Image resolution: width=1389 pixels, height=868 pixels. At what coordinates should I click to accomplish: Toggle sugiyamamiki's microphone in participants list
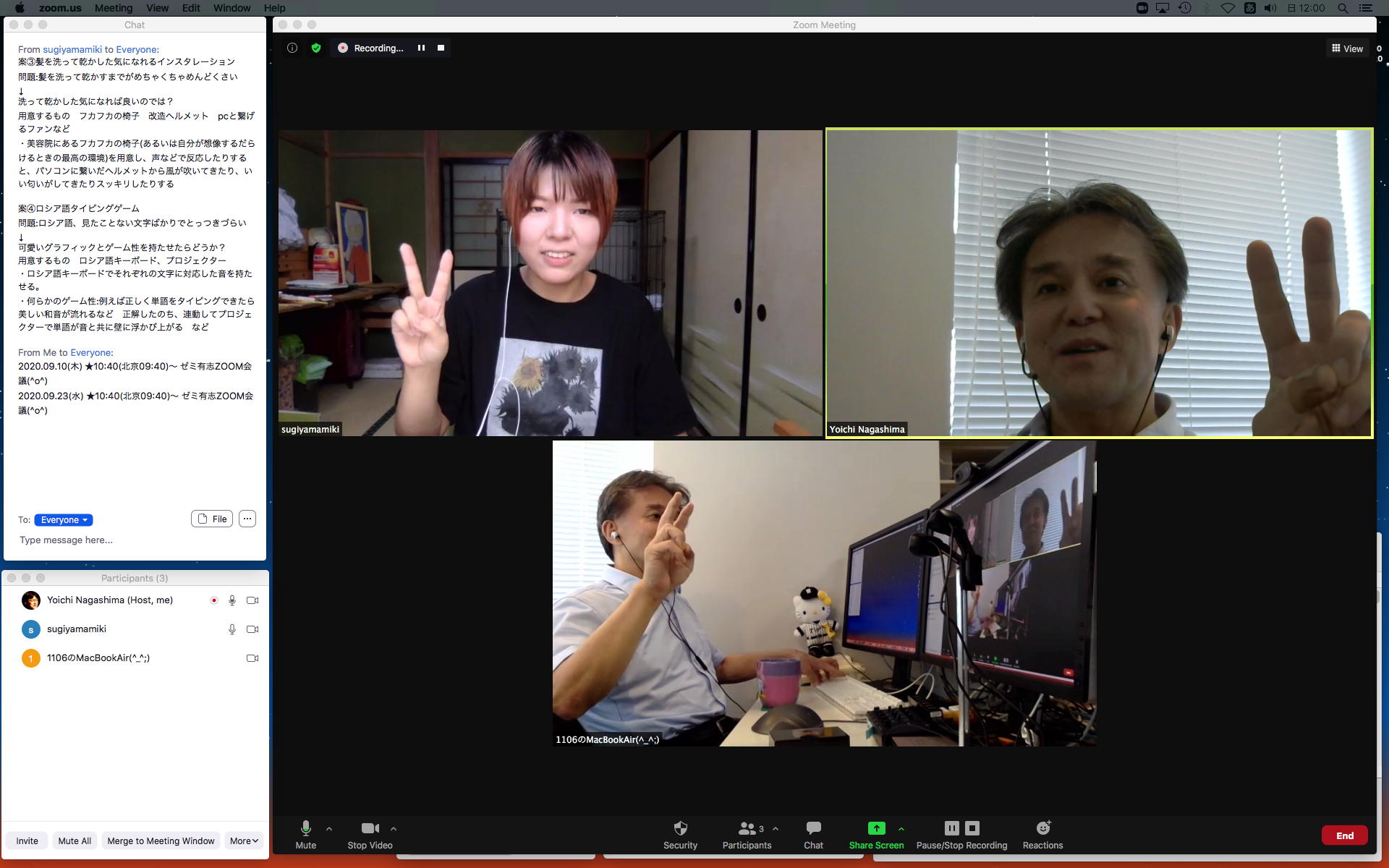tap(232, 629)
